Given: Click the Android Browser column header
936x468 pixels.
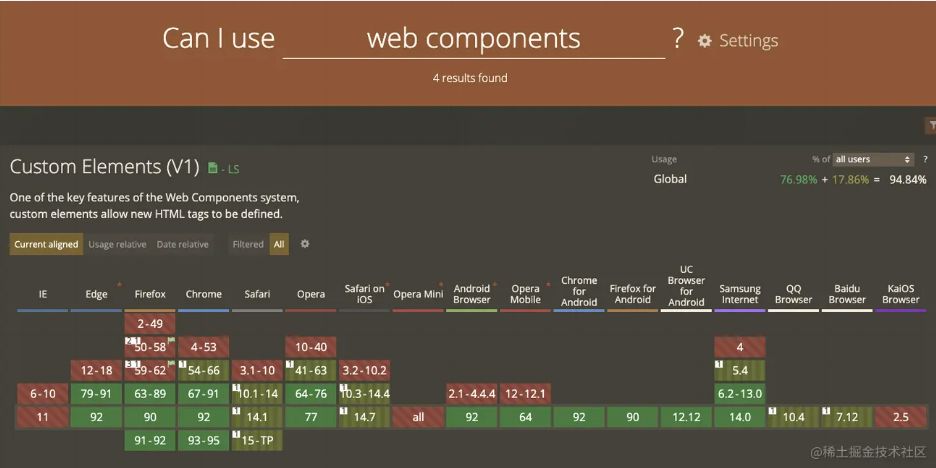Looking at the screenshot, I should coord(472,294).
